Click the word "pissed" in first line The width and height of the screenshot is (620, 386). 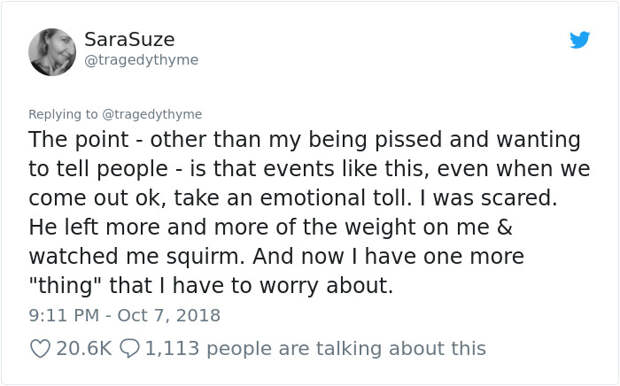(x=408, y=140)
